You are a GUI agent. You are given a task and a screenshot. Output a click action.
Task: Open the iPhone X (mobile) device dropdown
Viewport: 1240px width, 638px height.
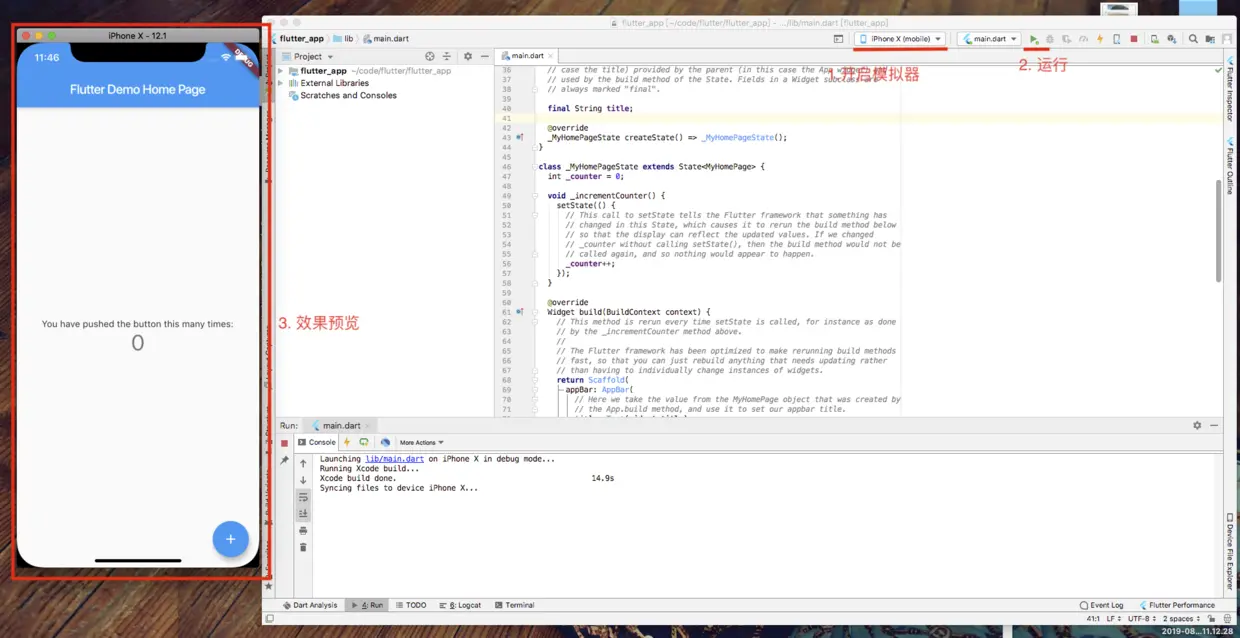(x=900, y=39)
